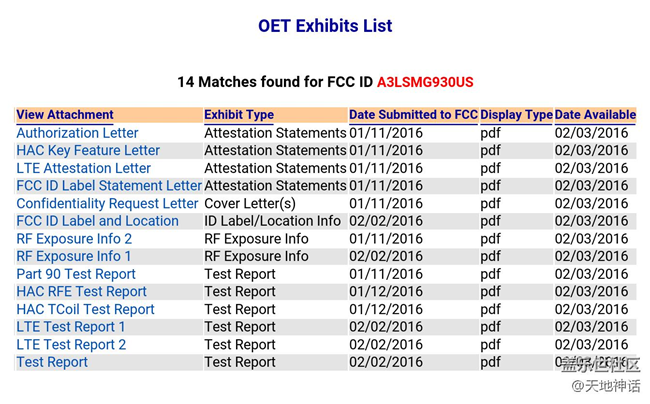The height and width of the screenshot is (404, 650).
Task: Click the View Attachment column header
Action: tap(65, 115)
